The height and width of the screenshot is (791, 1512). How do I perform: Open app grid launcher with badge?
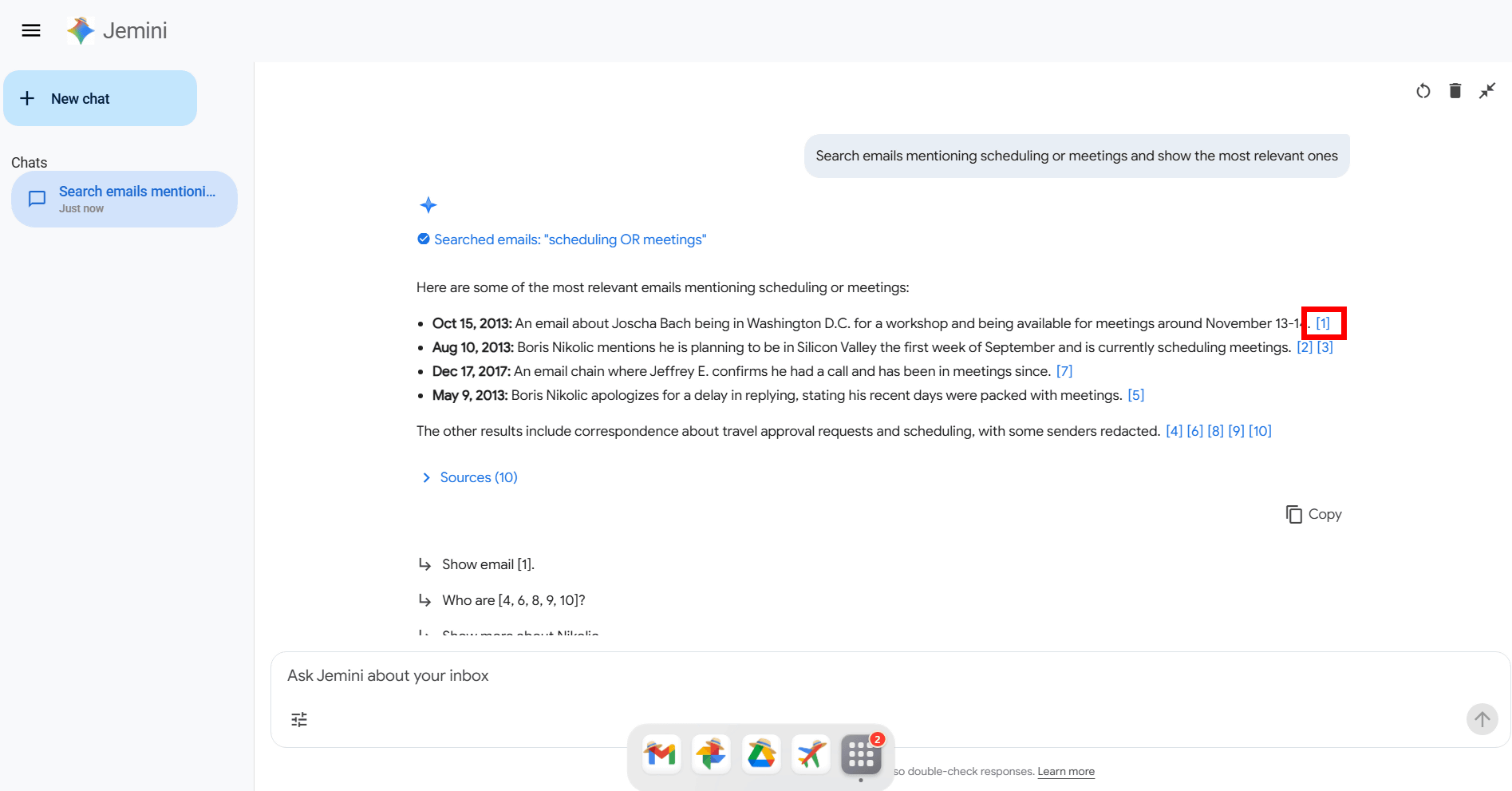(861, 753)
